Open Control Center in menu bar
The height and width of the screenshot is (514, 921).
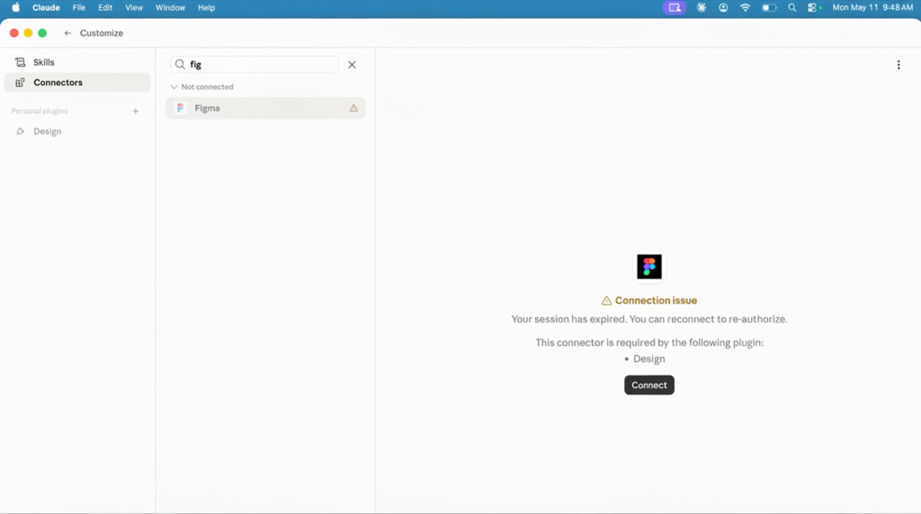[814, 8]
